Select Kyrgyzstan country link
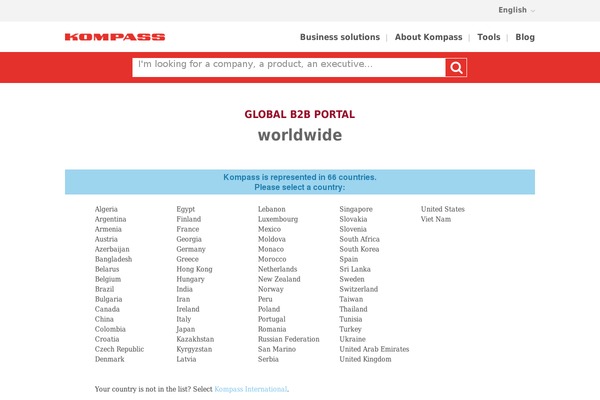The width and height of the screenshot is (600, 400). [x=194, y=349]
